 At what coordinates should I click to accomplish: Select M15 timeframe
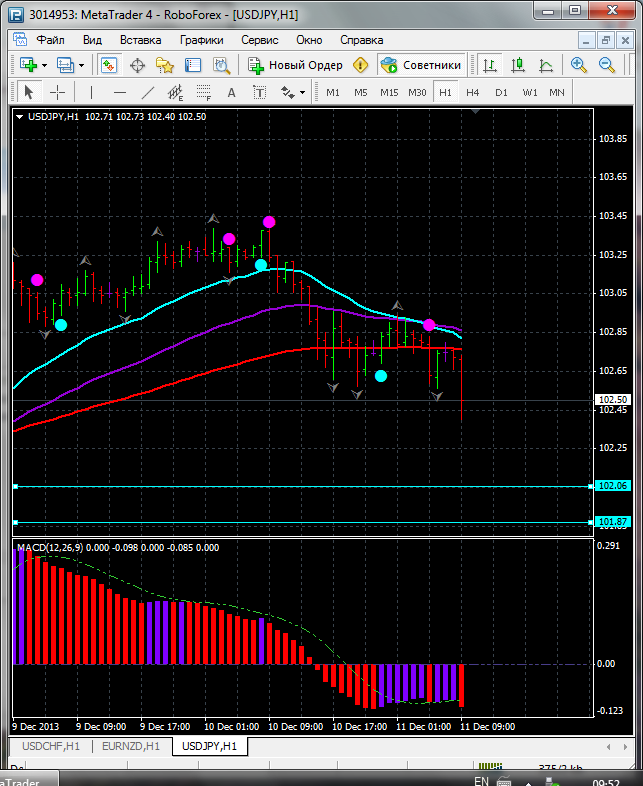(389, 92)
